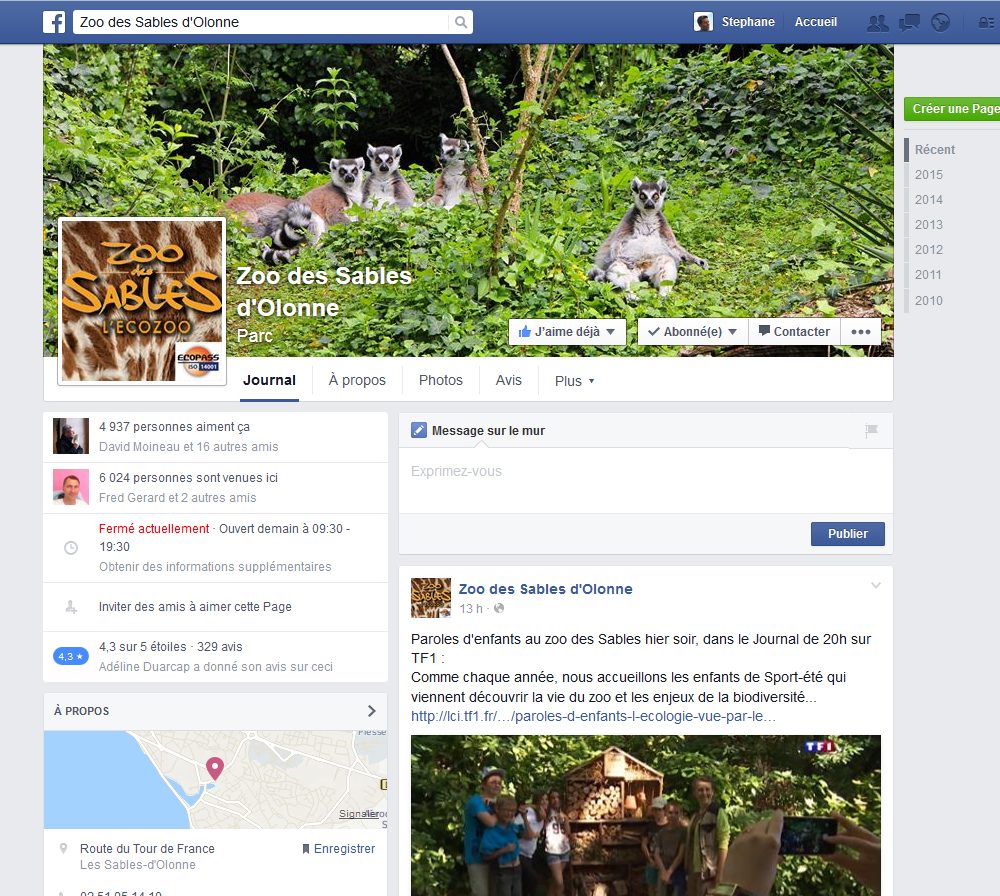Open privacy shortcuts lock icon
The width and height of the screenshot is (1000, 896).
986,23
